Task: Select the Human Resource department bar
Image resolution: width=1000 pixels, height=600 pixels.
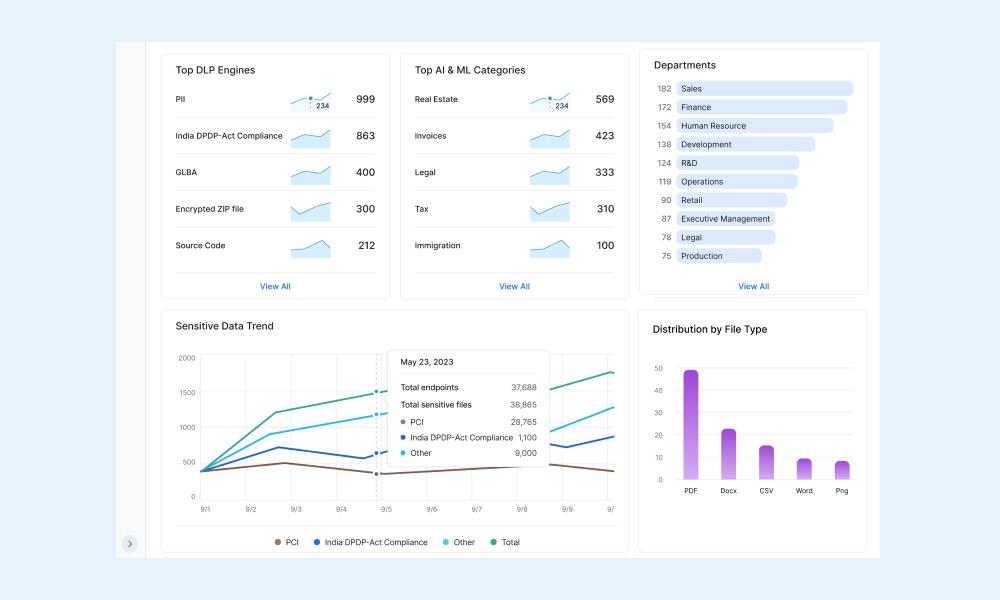Action: (754, 126)
